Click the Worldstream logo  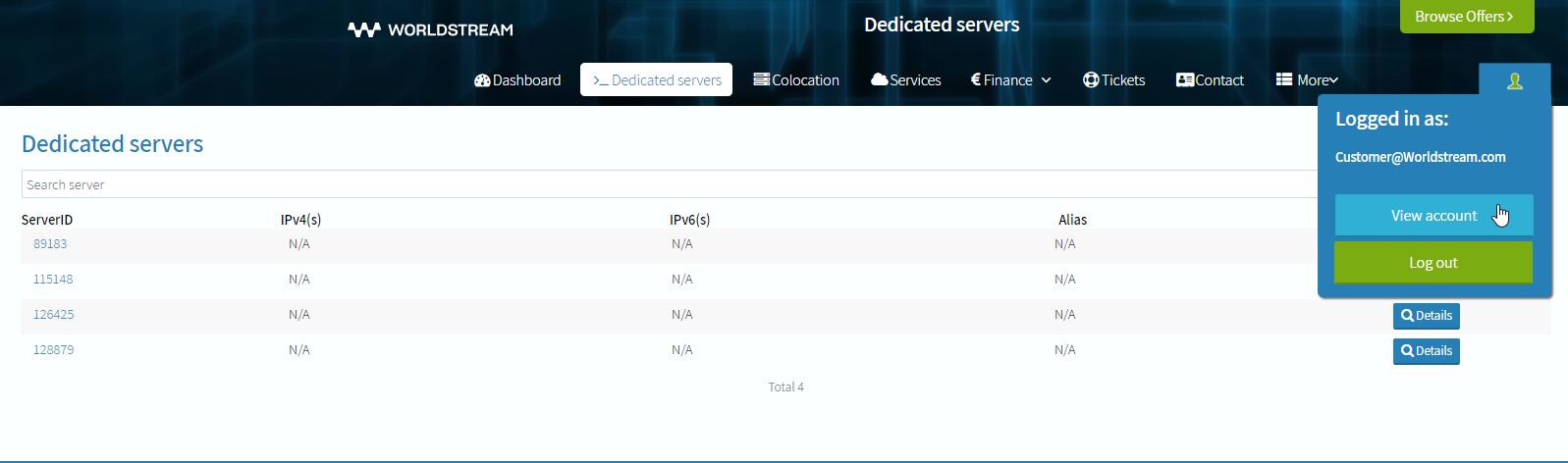430,29
